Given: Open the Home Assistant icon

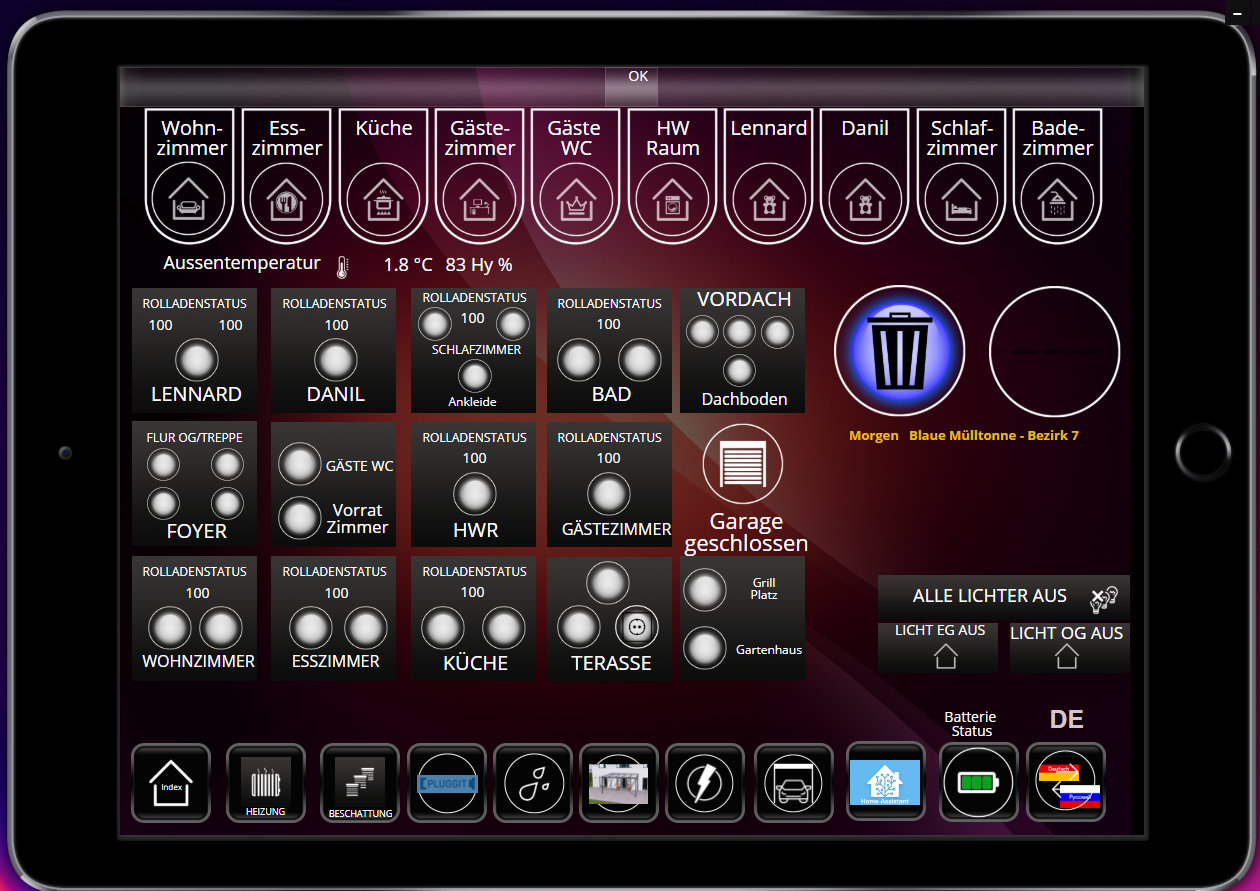Looking at the screenshot, I should [885, 782].
